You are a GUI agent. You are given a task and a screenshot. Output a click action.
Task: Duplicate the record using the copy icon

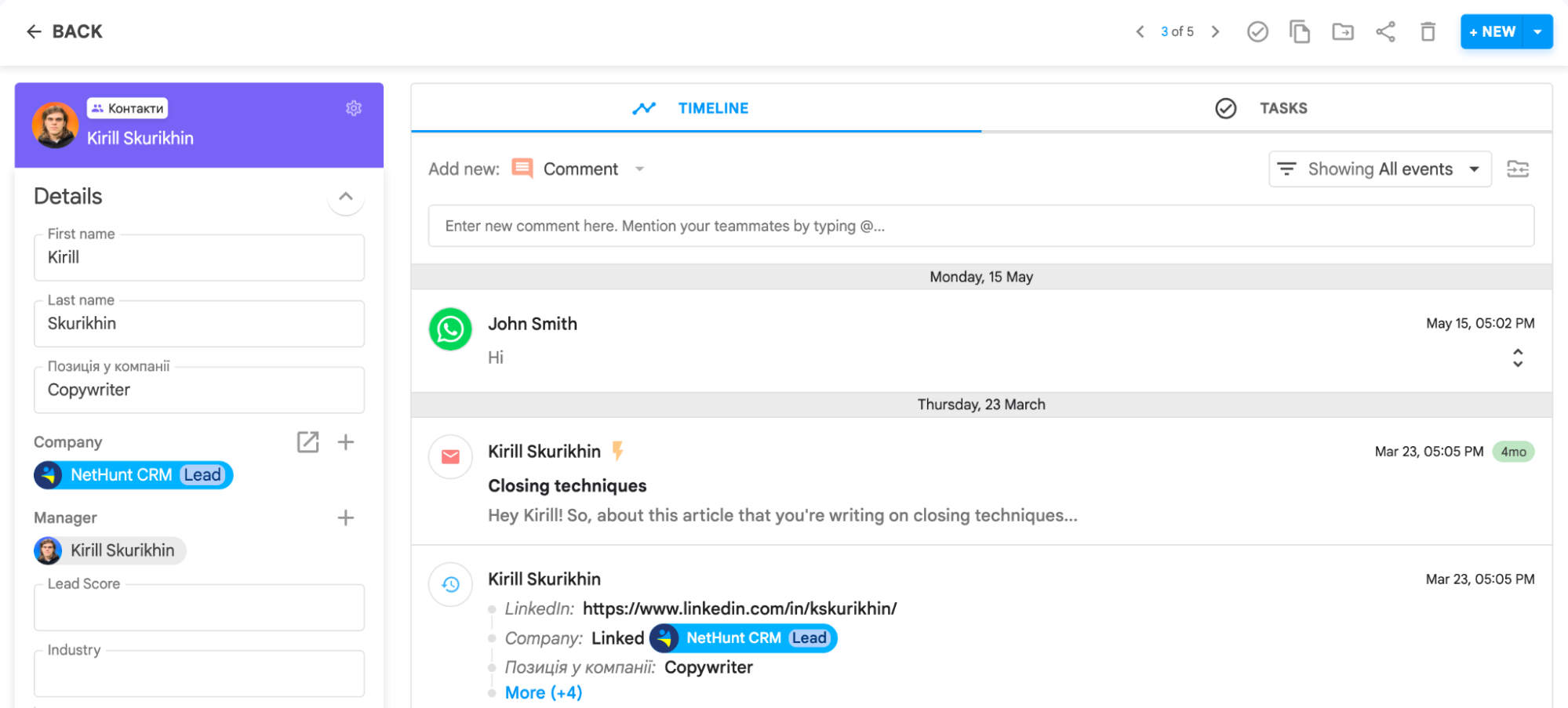(1300, 31)
